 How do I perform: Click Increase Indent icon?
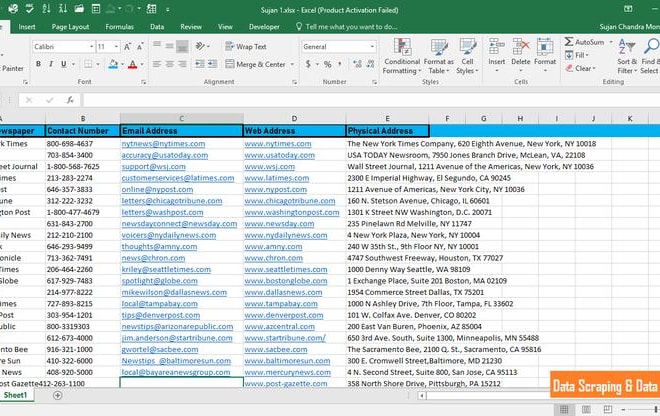213,64
